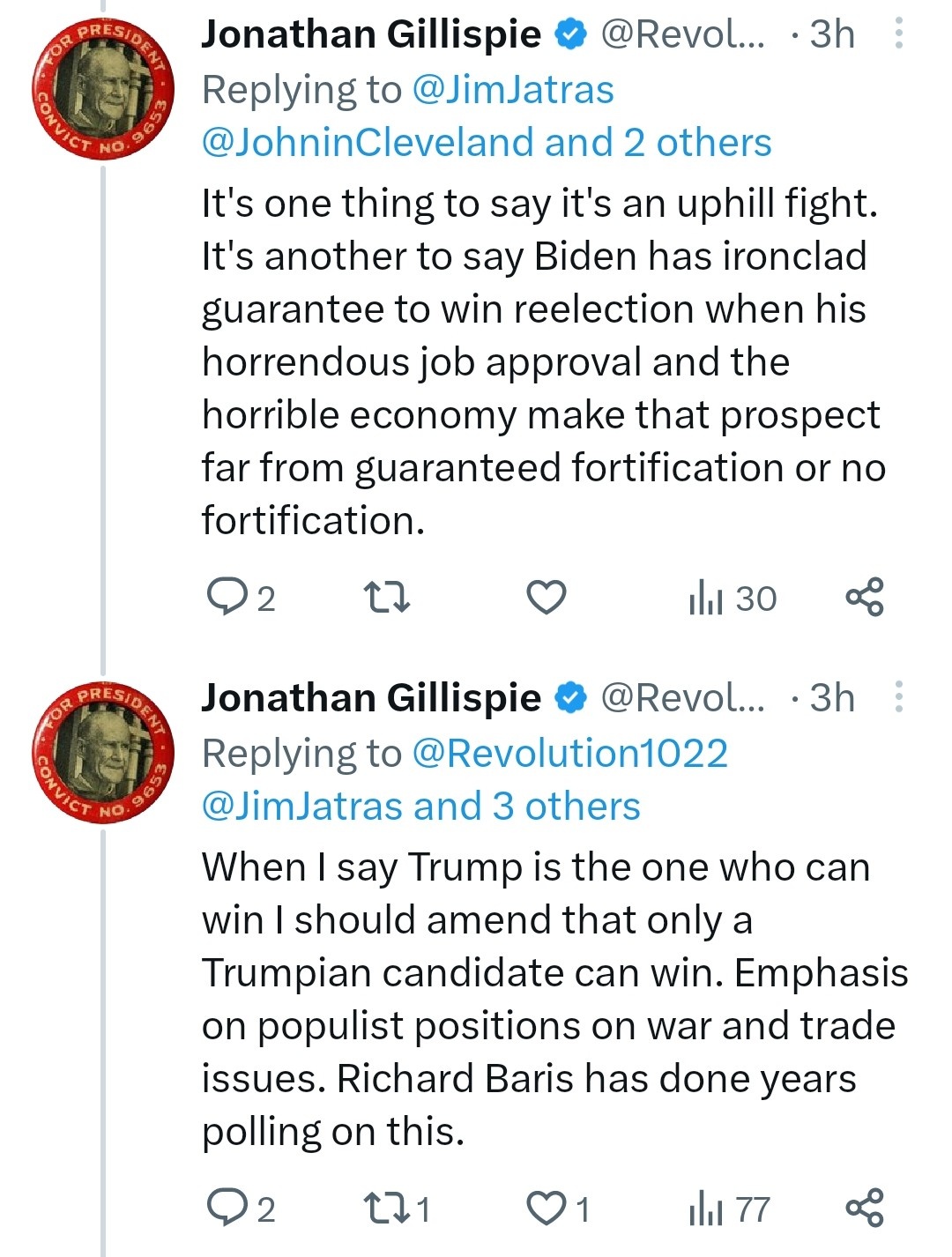The height and width of the screenshot is (1257, 952).
Task: Retweet the first tweet about Biden
Action: (387, 597)
